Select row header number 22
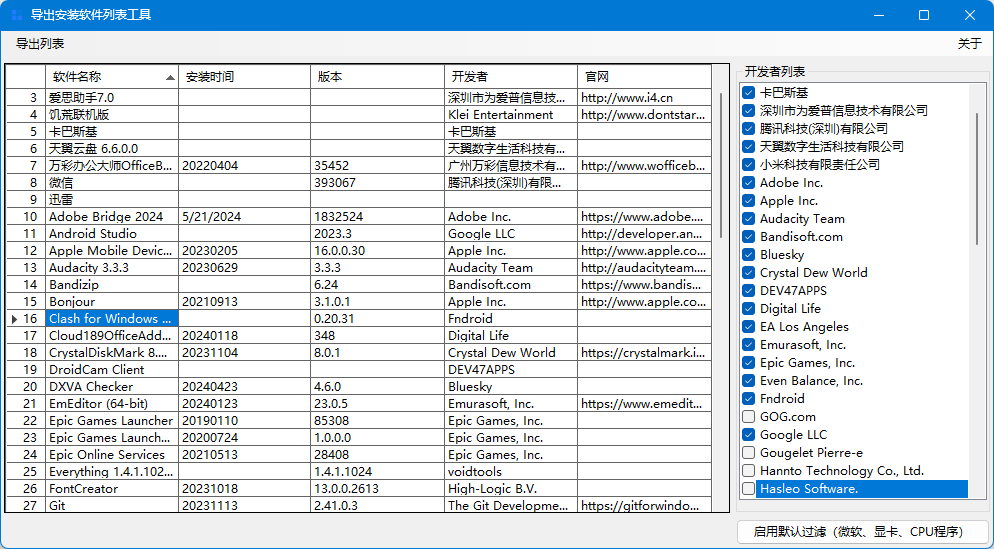 click(25, 421)
